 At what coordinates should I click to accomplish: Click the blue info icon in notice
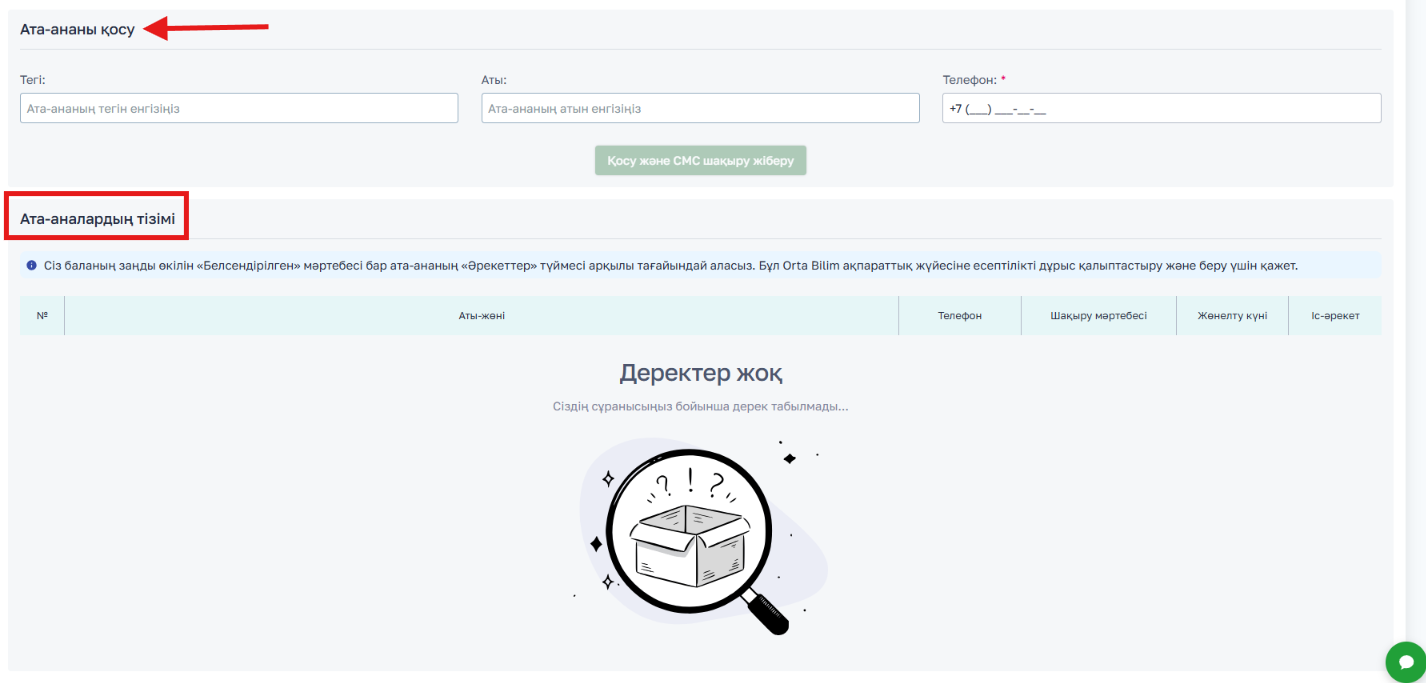pyautogui.click(x=32, y=266)
